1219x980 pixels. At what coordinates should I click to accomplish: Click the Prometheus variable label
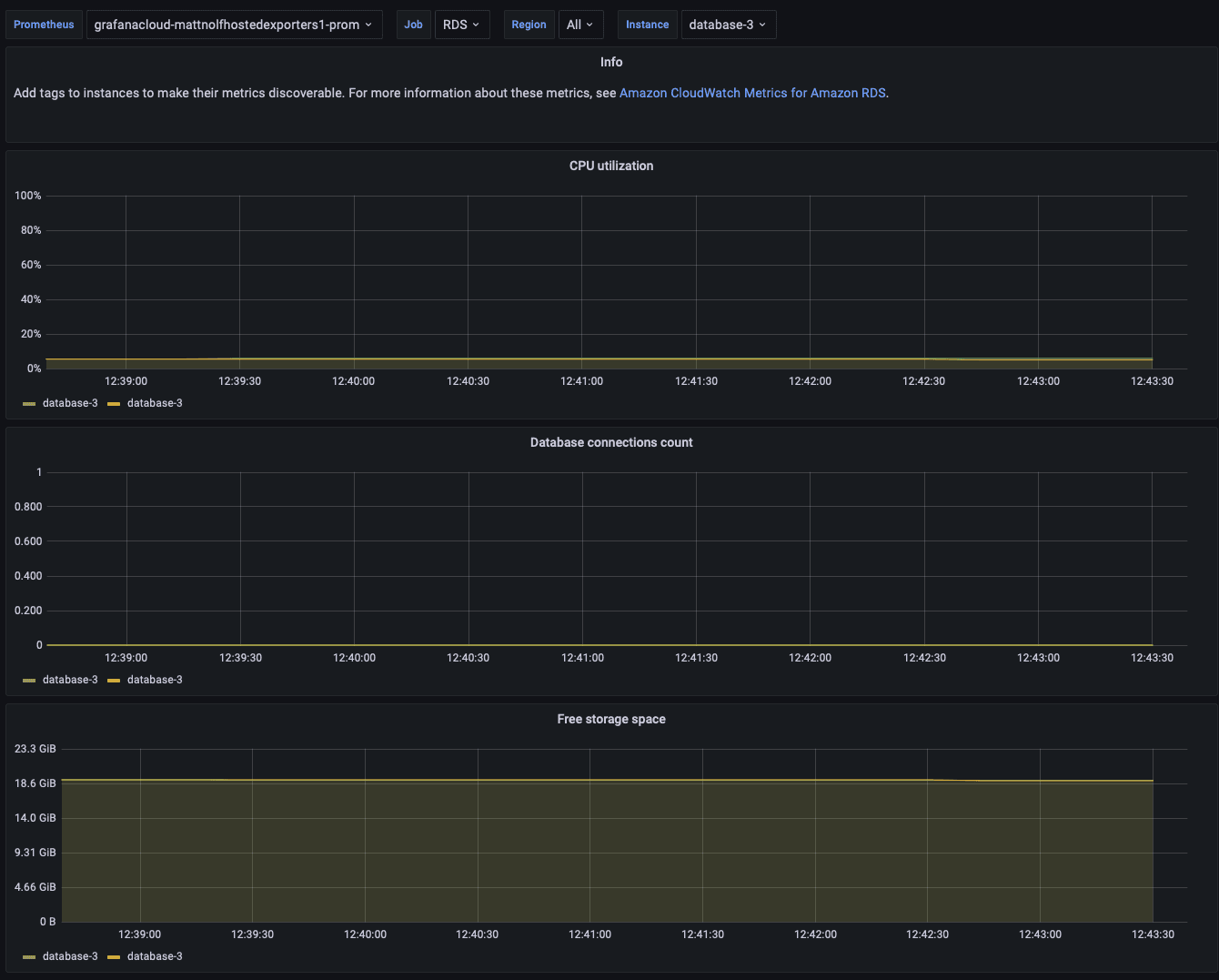[x=44, y=25]
